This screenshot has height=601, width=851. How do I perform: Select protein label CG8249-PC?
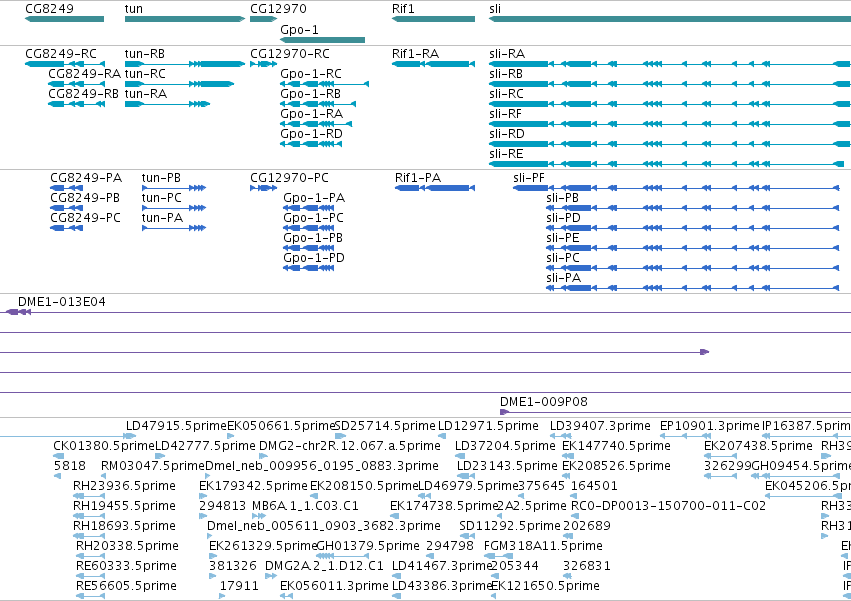85,218
